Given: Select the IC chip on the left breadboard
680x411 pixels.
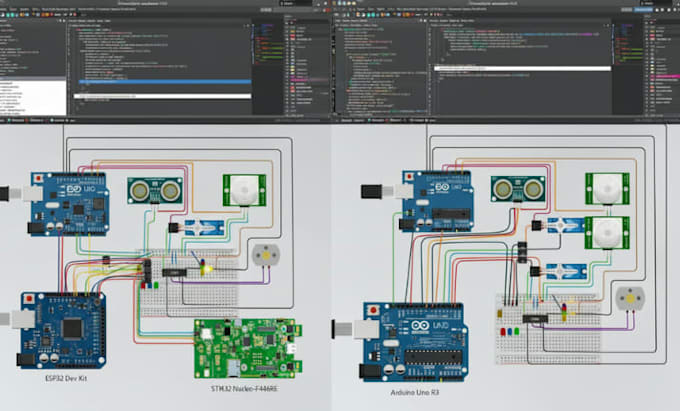Looking at the screenshot, I should [174, 272].
